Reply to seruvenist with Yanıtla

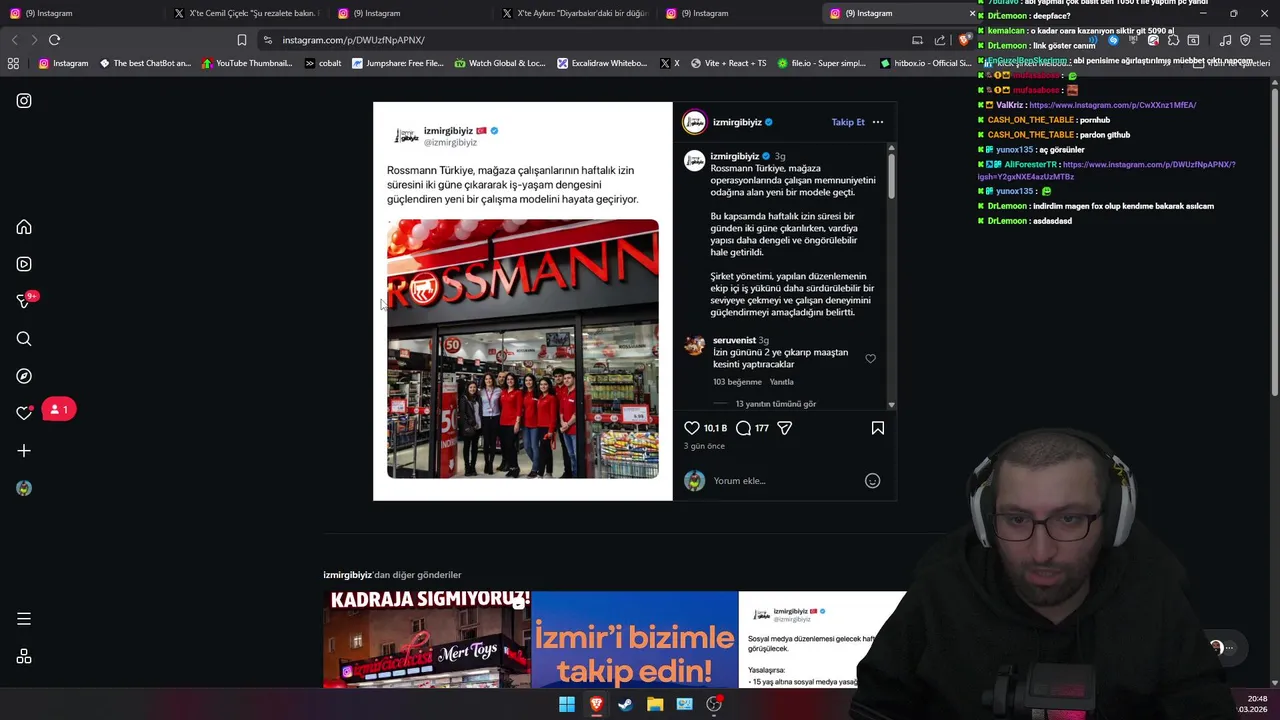click(782, 382)
